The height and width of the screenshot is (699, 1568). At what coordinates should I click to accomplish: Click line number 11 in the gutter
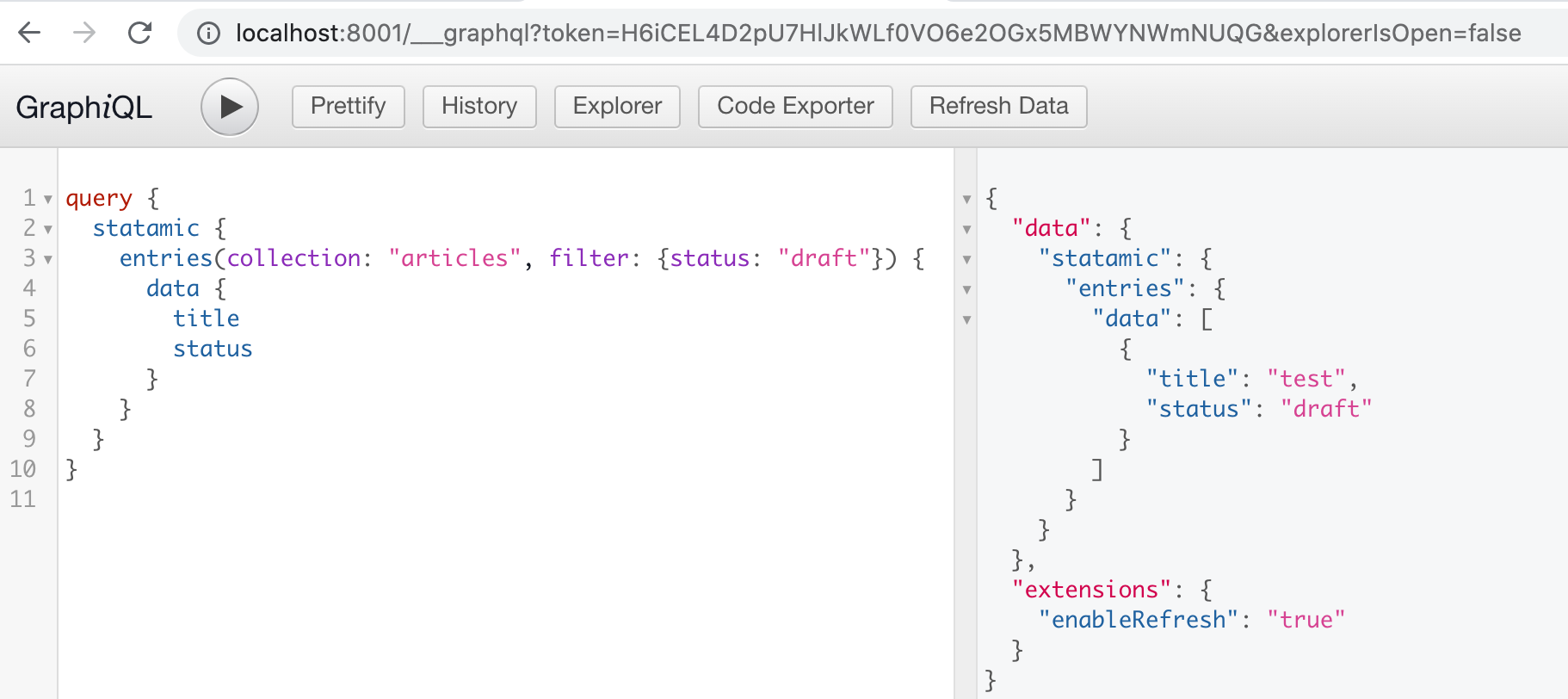click(x=23, y=499)
